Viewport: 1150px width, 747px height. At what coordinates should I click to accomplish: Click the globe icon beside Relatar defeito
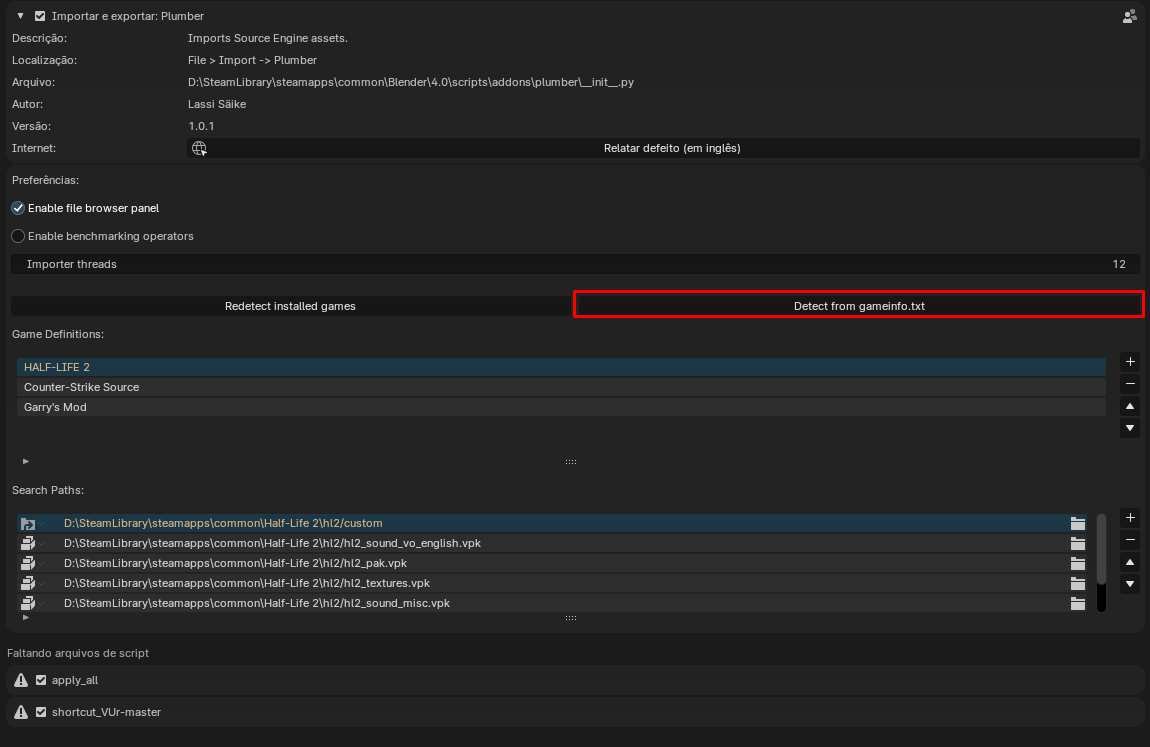[x=199, y=148]
